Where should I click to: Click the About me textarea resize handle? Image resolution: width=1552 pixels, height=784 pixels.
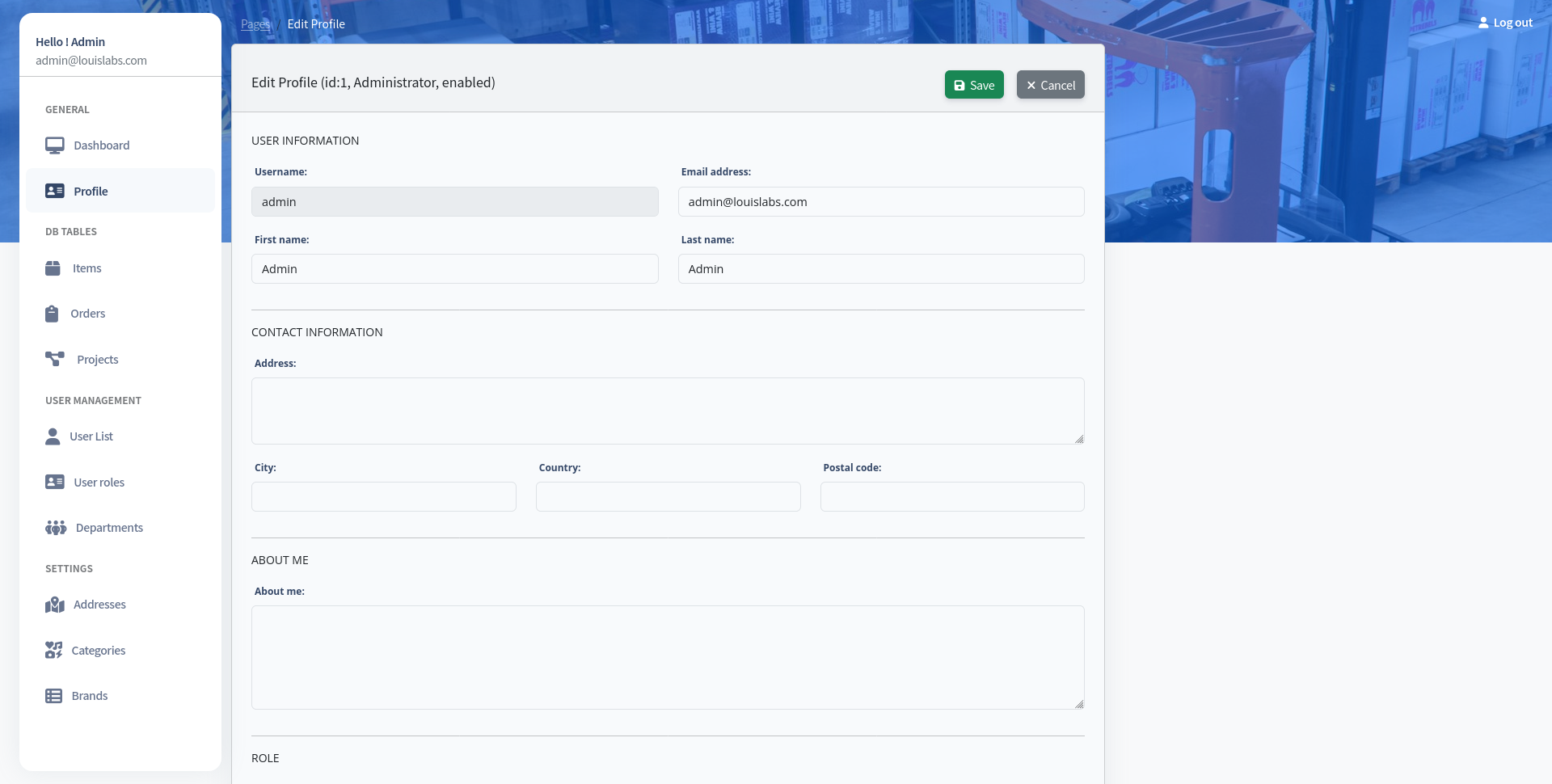[x=1079, y=704]
